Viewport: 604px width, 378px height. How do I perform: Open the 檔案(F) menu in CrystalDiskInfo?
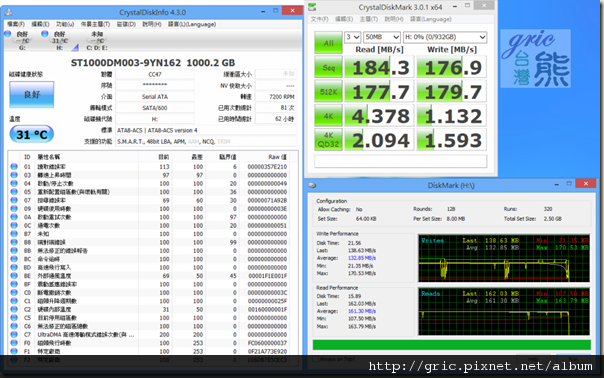(16, 24)
